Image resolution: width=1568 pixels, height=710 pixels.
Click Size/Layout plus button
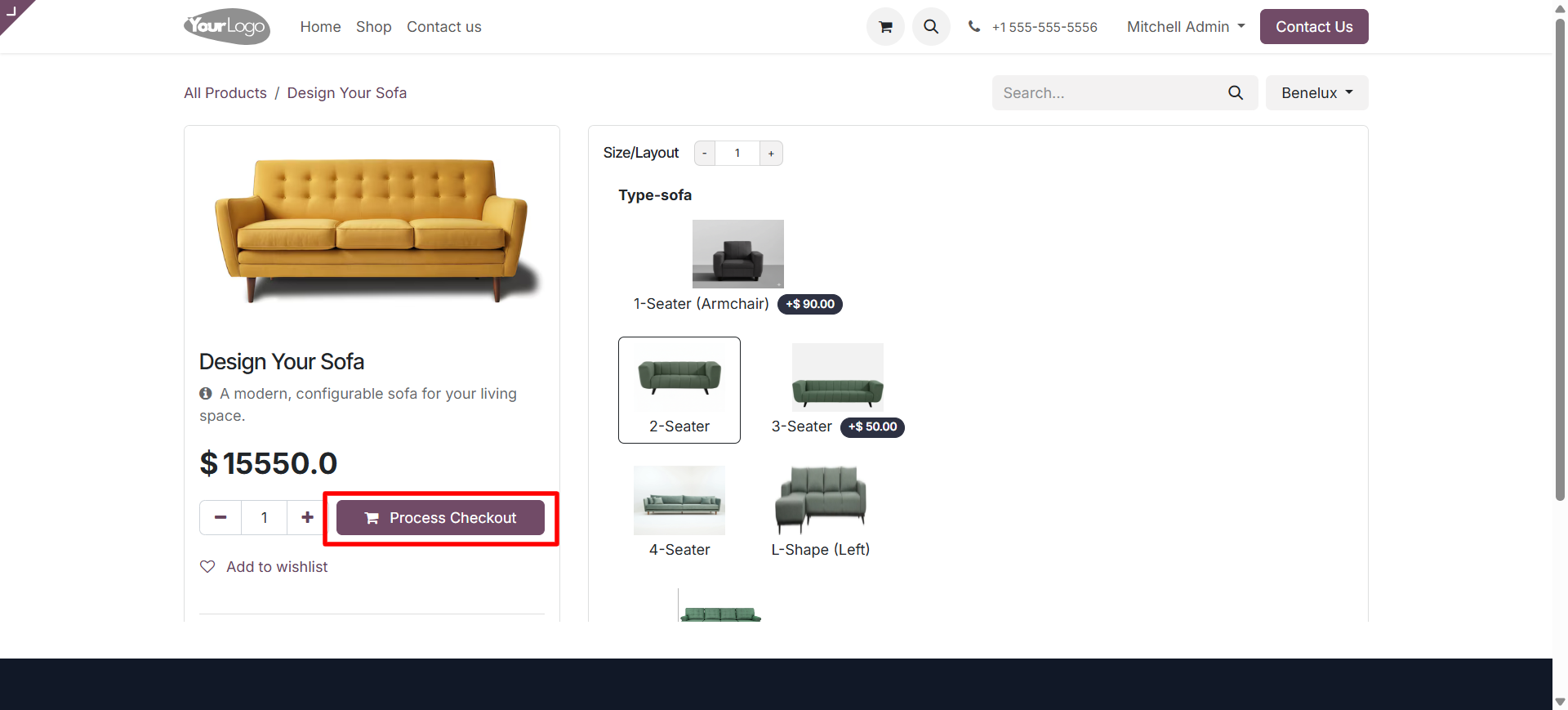click(x=771, y=154)
